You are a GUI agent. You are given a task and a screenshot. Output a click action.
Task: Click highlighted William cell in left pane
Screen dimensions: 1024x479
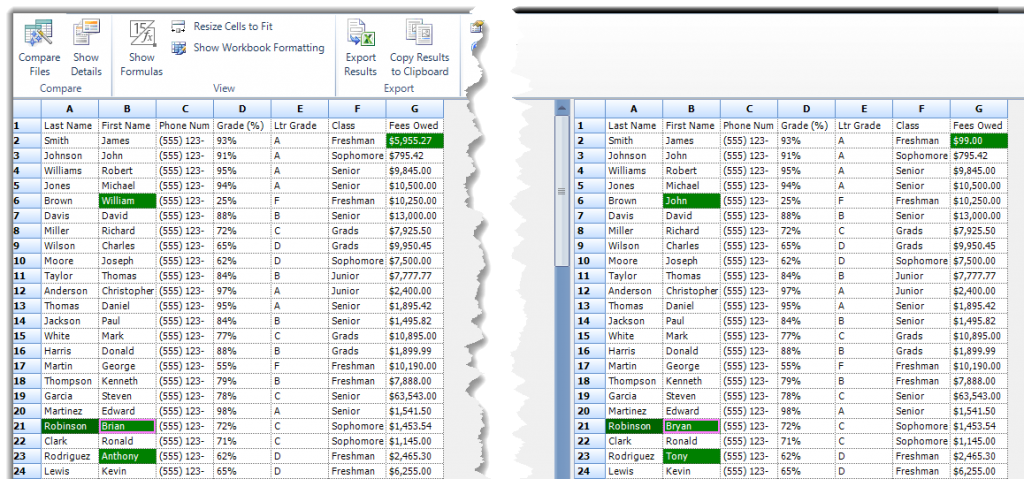pyautogui.click(x=127, y=201)
